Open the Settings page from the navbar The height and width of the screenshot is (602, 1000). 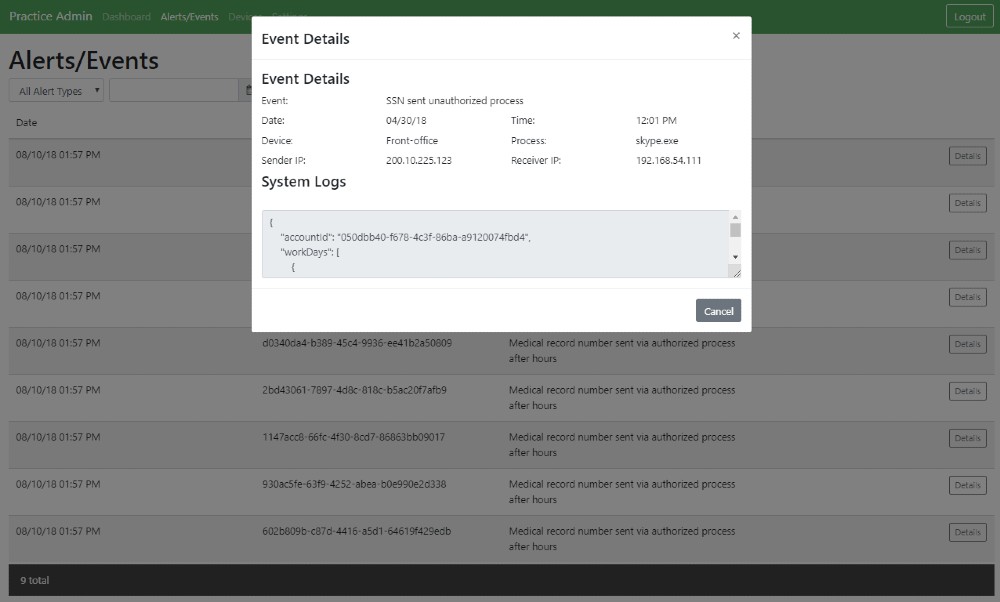click(291, 16)
